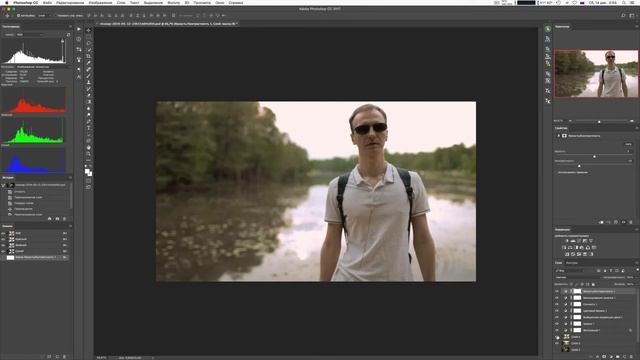Open the Channels panel options menu
This screenshot has width=640, height=360.
point(70,226)
